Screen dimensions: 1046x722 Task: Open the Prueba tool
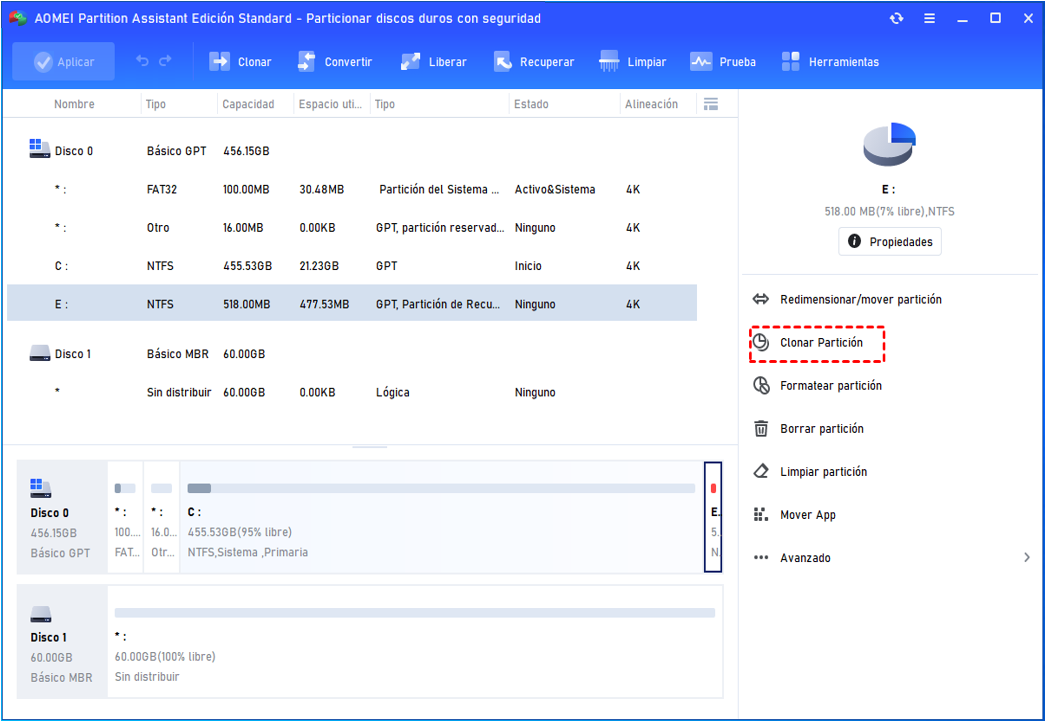coord(722,61)
